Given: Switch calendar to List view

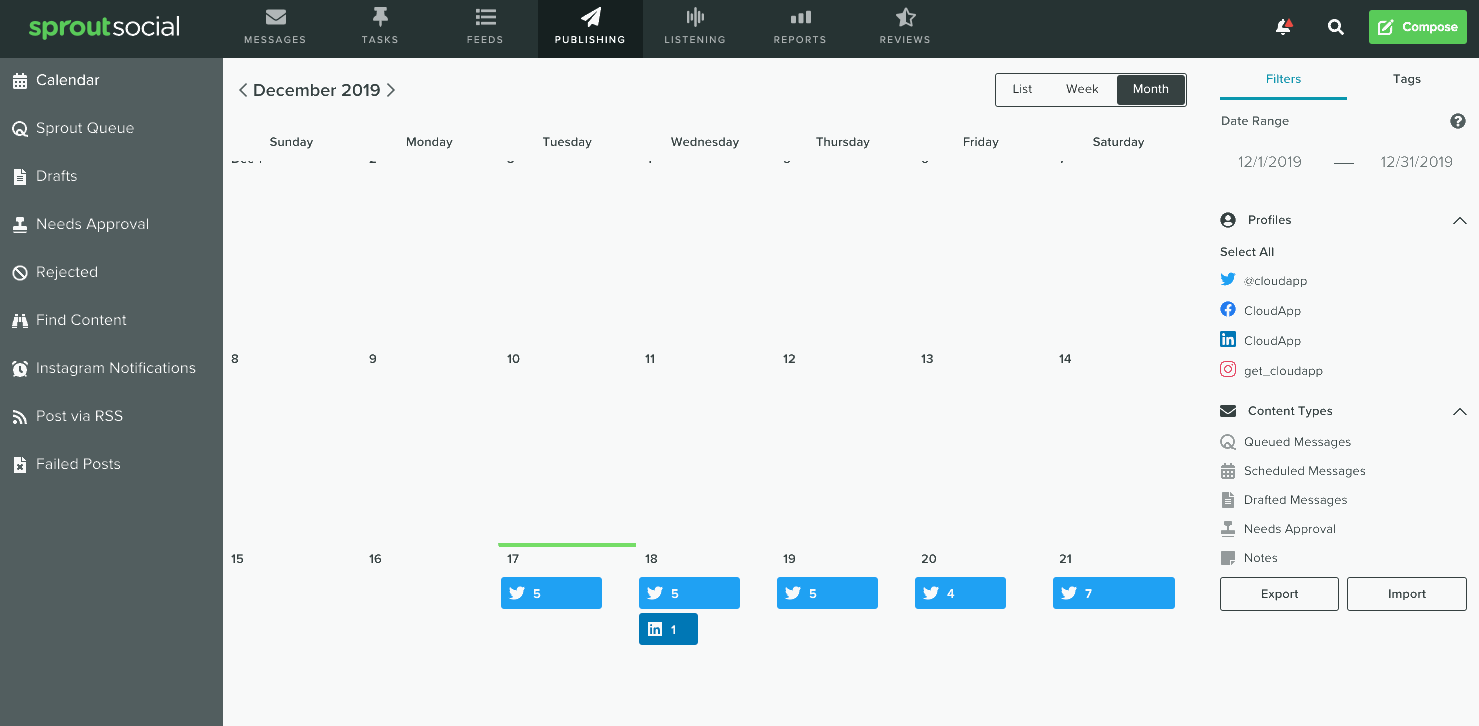Looking at the screenshot, I should point(1022,89).
